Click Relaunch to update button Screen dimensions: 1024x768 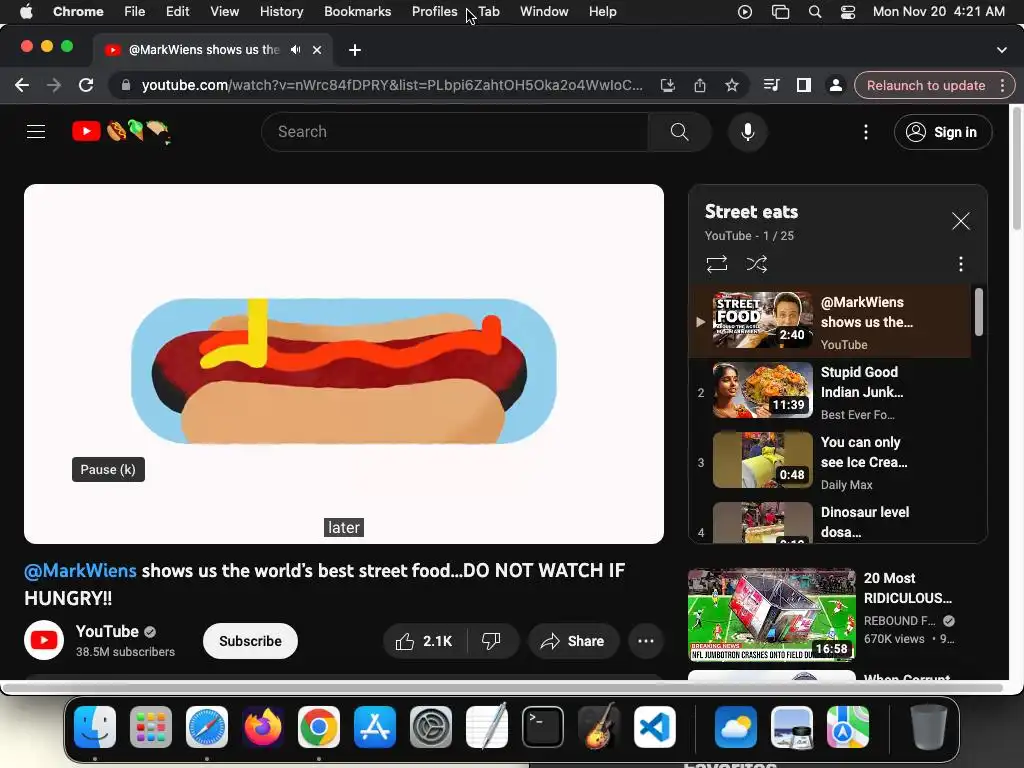[925, 86]
